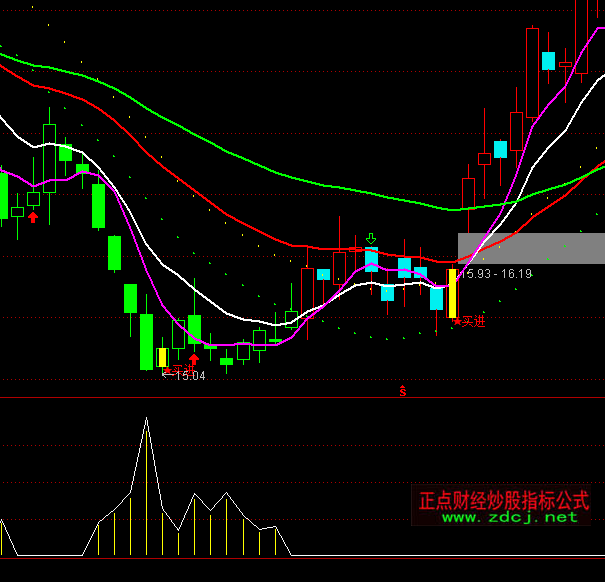Click the red up arrow beside the 15.04 low
605x582 pixels.
tap(194, 359)
